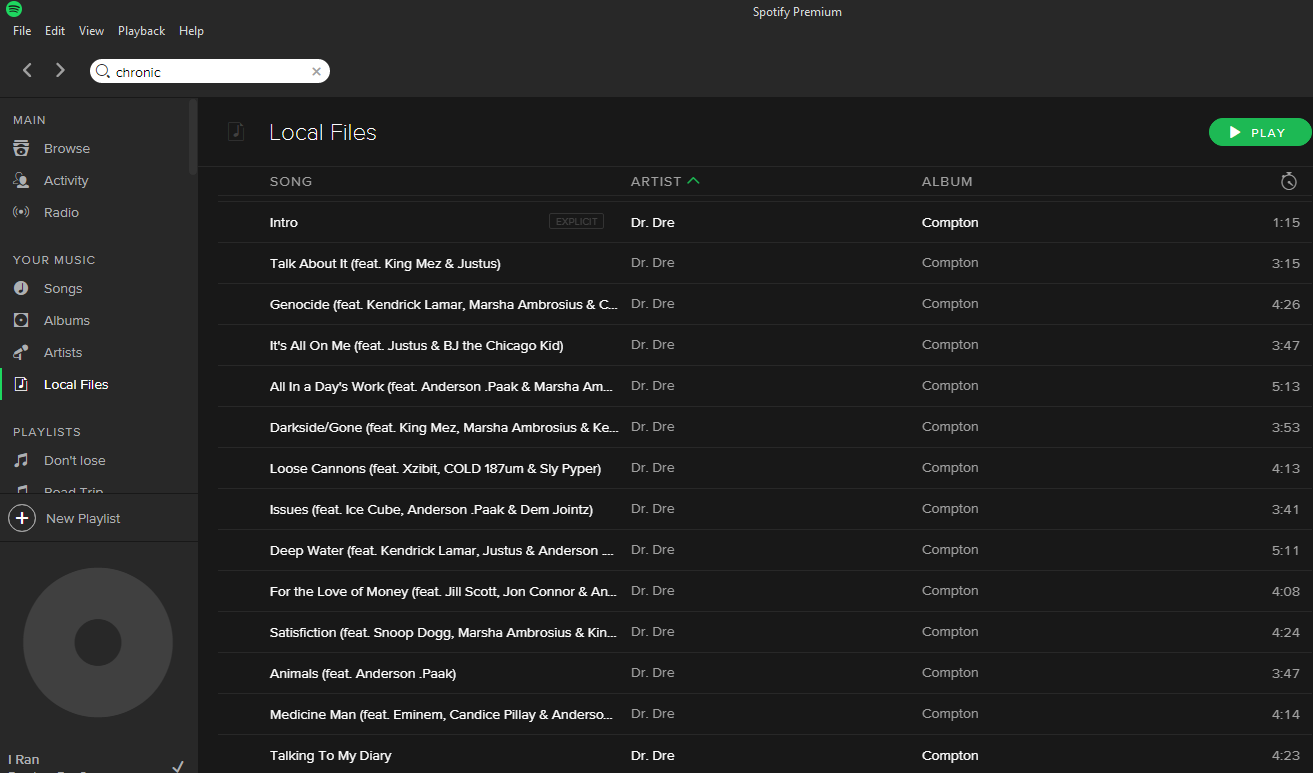This screenshot has width=1313, height=773.
Task: Open the now playing track I Ran
Action: tap(24, 760)
